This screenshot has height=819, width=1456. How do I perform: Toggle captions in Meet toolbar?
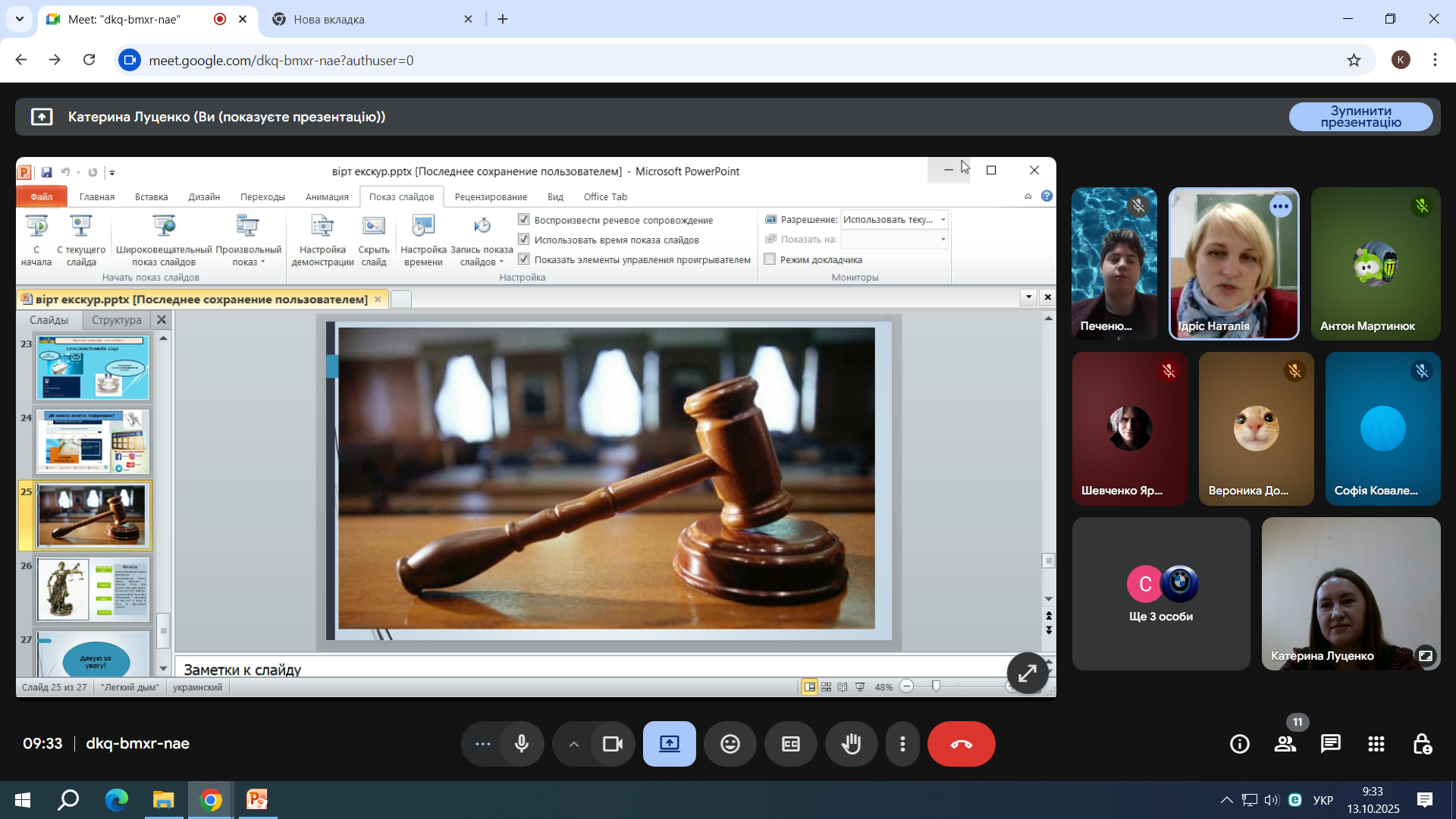click(790, 744)
